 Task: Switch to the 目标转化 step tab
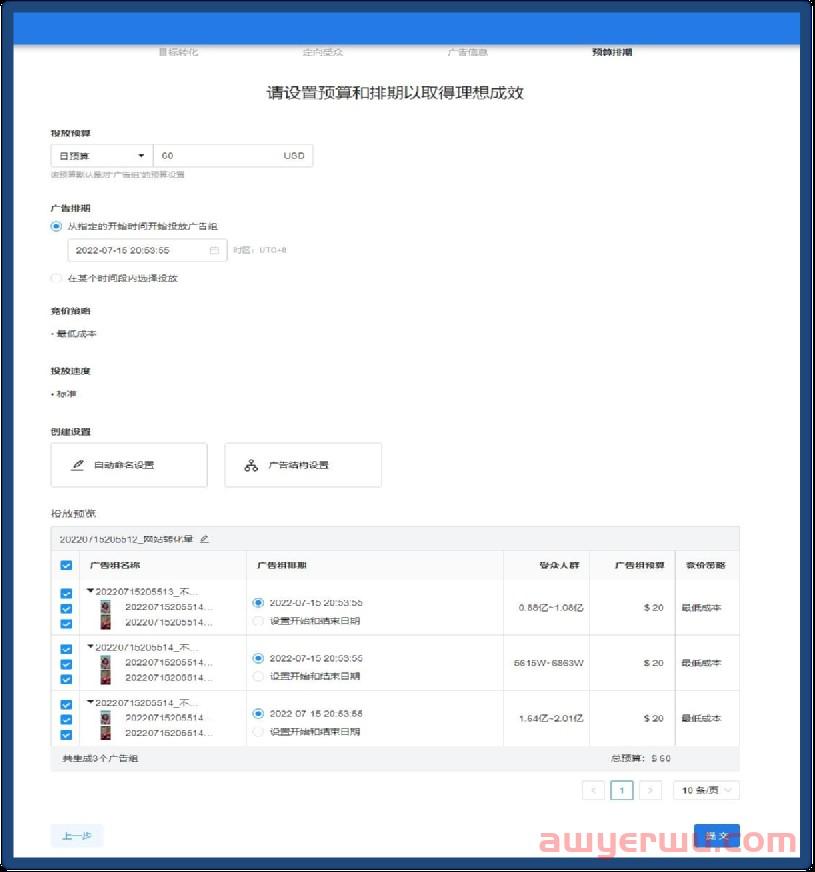pos(178,51)
